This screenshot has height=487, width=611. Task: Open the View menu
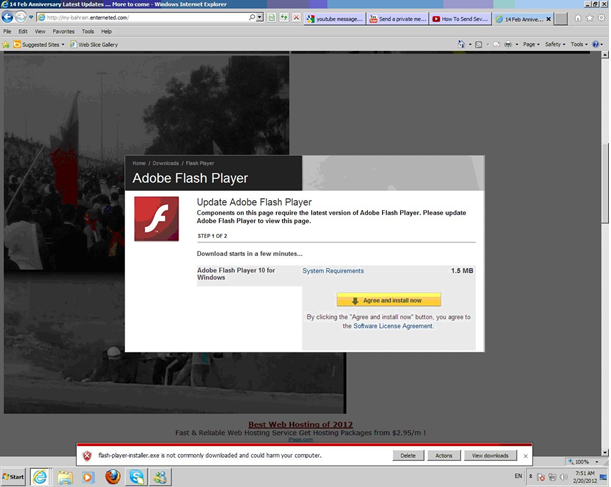[40, 32]
